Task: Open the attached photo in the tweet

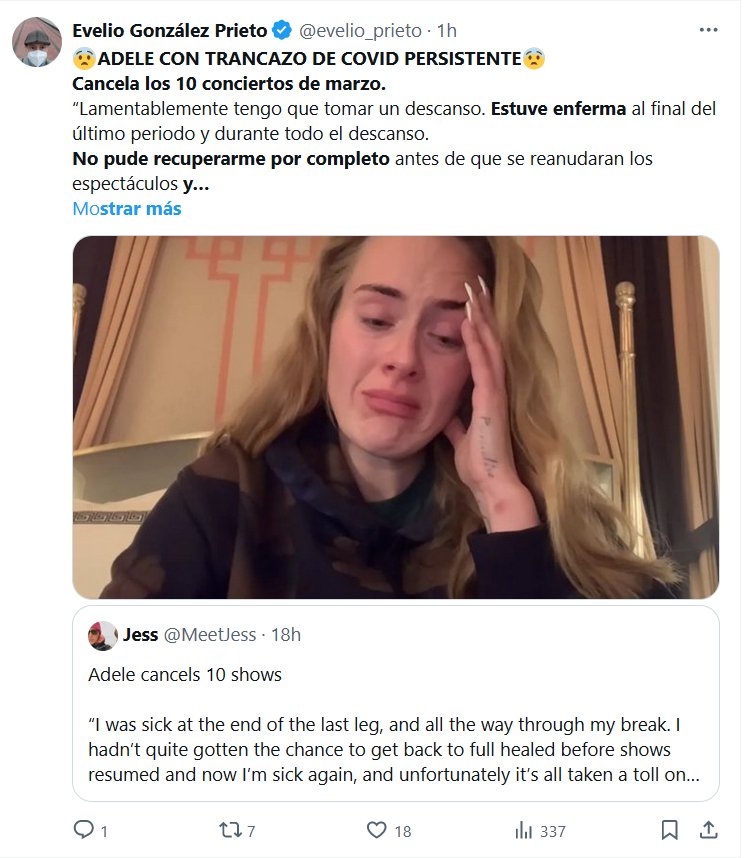Action: 395,417
